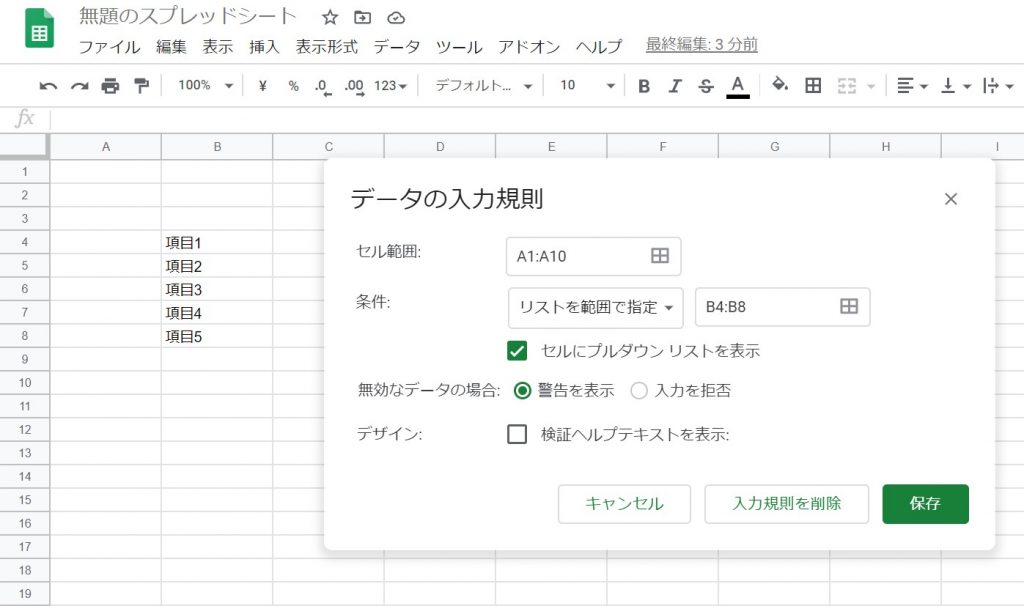Open the 表示 menu

(x=217, y=47)
